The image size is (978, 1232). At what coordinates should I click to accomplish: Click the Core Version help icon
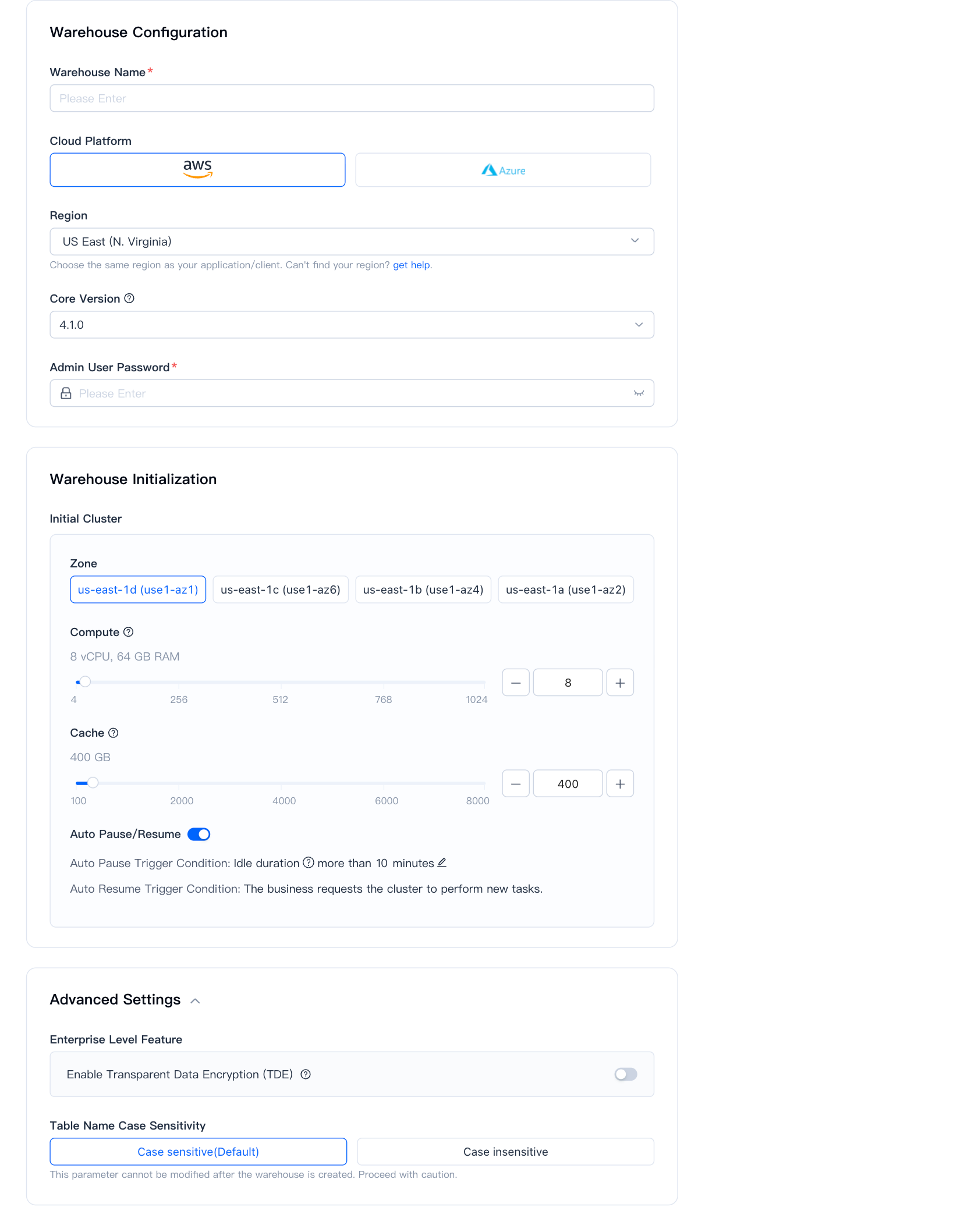point(129,299)
